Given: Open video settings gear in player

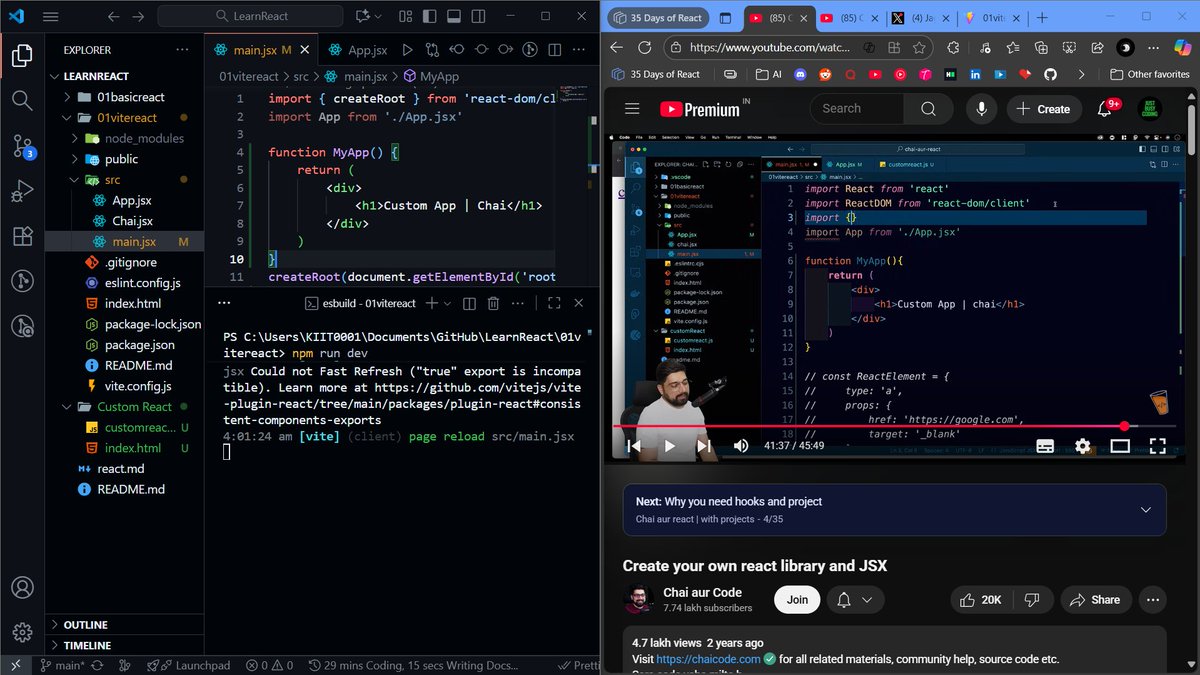Looking at the screenshot, I should pyautogui.click(x=1082, y=446).
